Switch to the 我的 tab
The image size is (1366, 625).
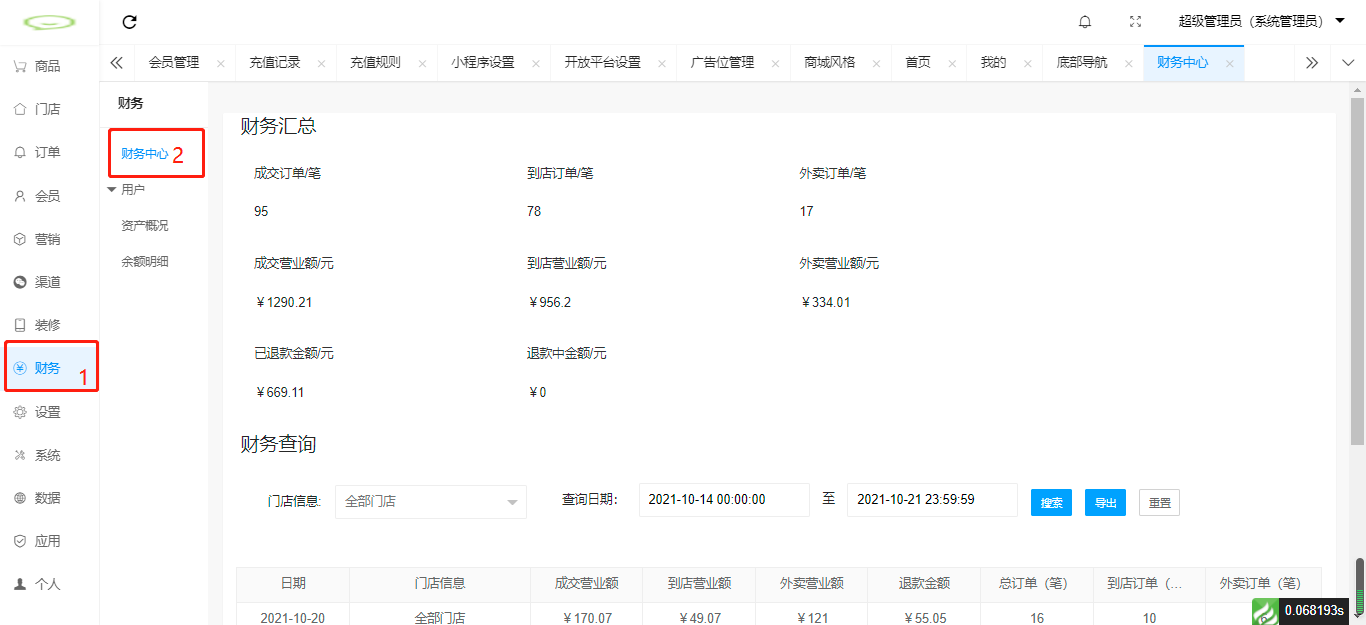click(993, 62)
